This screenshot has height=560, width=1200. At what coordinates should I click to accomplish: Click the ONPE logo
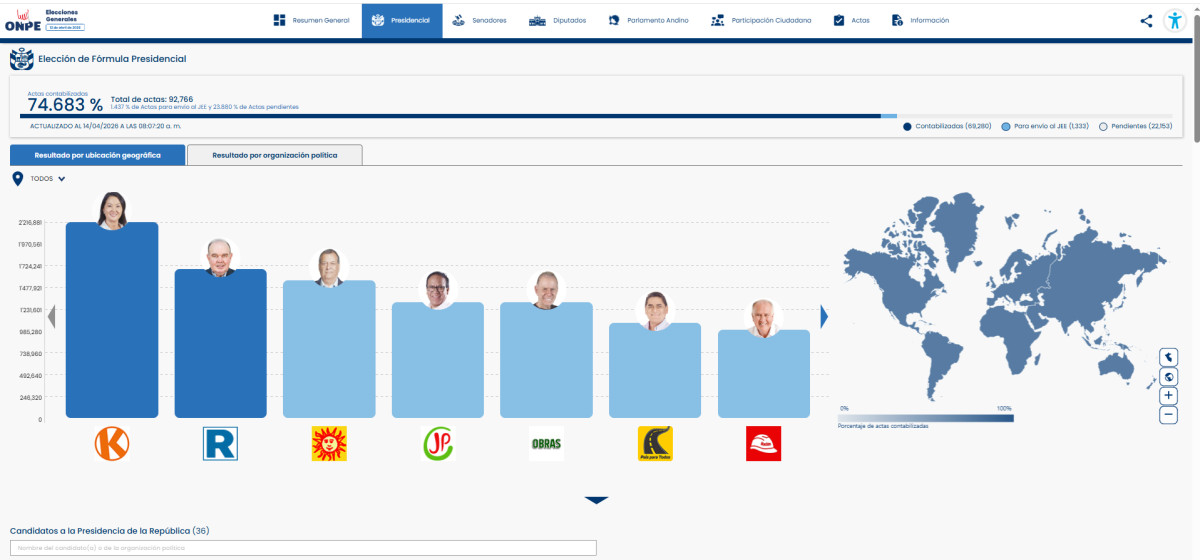point(22,21)
